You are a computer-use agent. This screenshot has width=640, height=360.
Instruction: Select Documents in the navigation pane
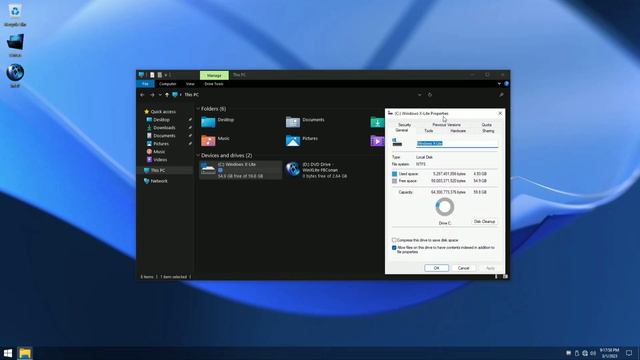tap(164, 136)
